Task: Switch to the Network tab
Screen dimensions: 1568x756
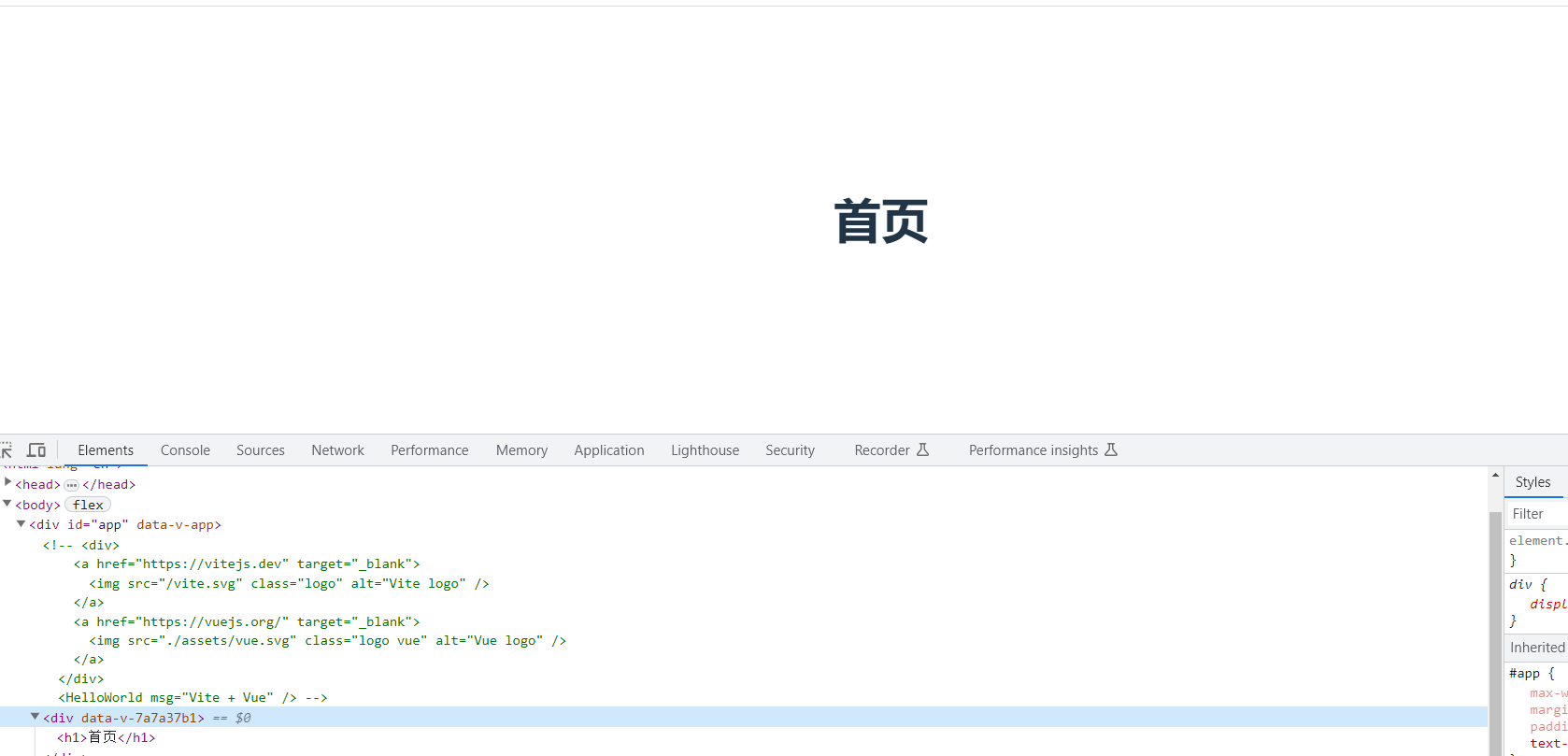Action: point(338,450)
